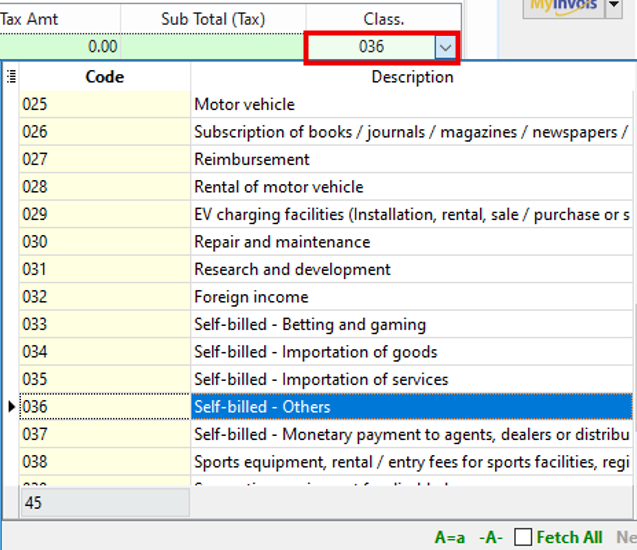
Task: Click the Tax Amt cell showing 0.00
Action: point(60,47)
